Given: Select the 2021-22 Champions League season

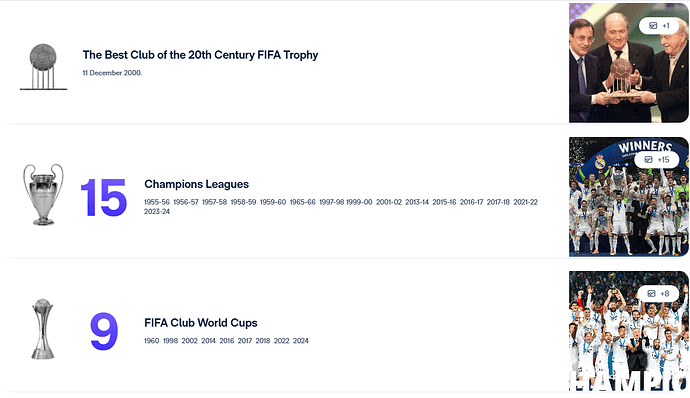Looking at the screenshot, I should click(525, 202).
